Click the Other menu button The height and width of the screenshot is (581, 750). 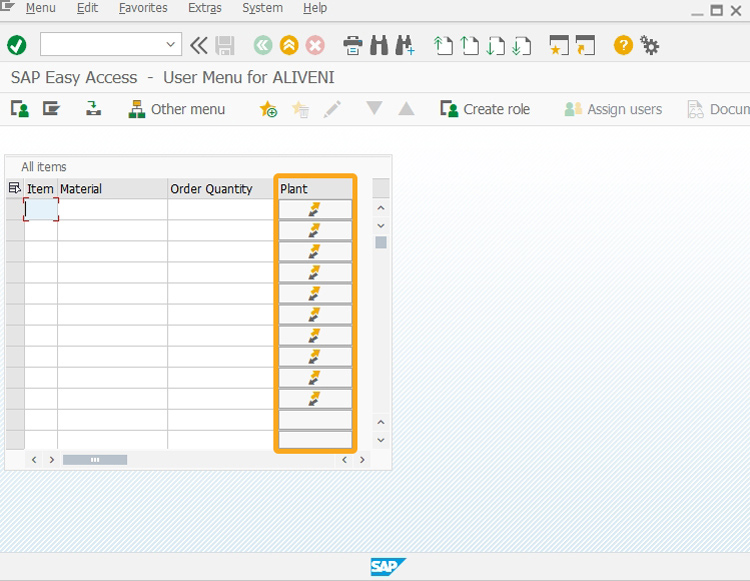[x=176, y=109]
